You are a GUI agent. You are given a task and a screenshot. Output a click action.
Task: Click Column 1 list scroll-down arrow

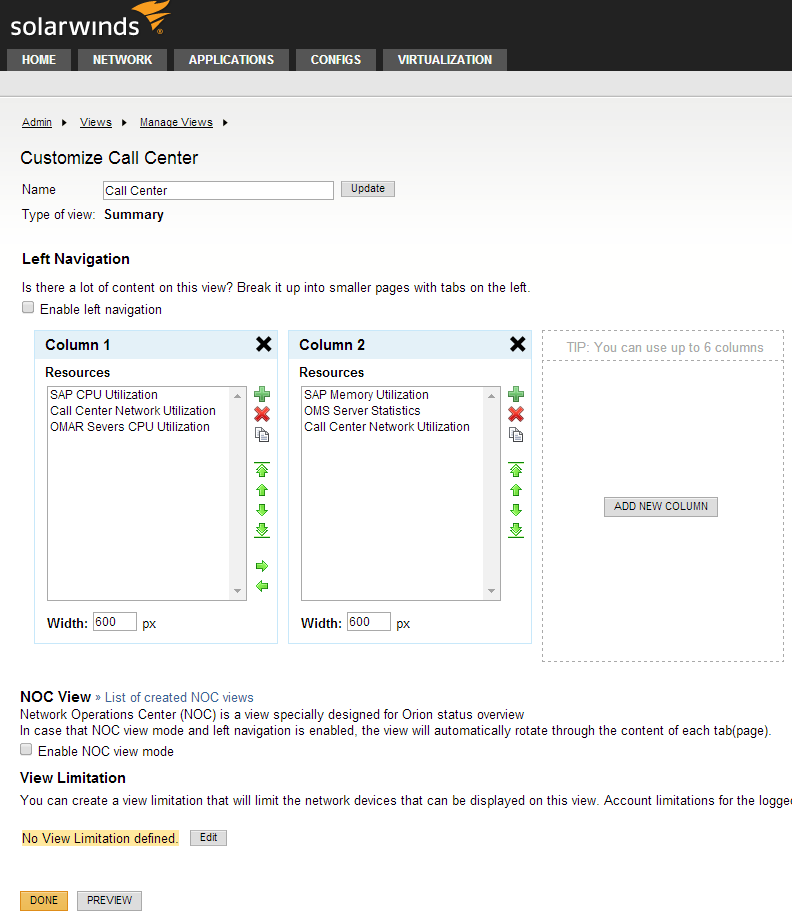coord(238,591)
